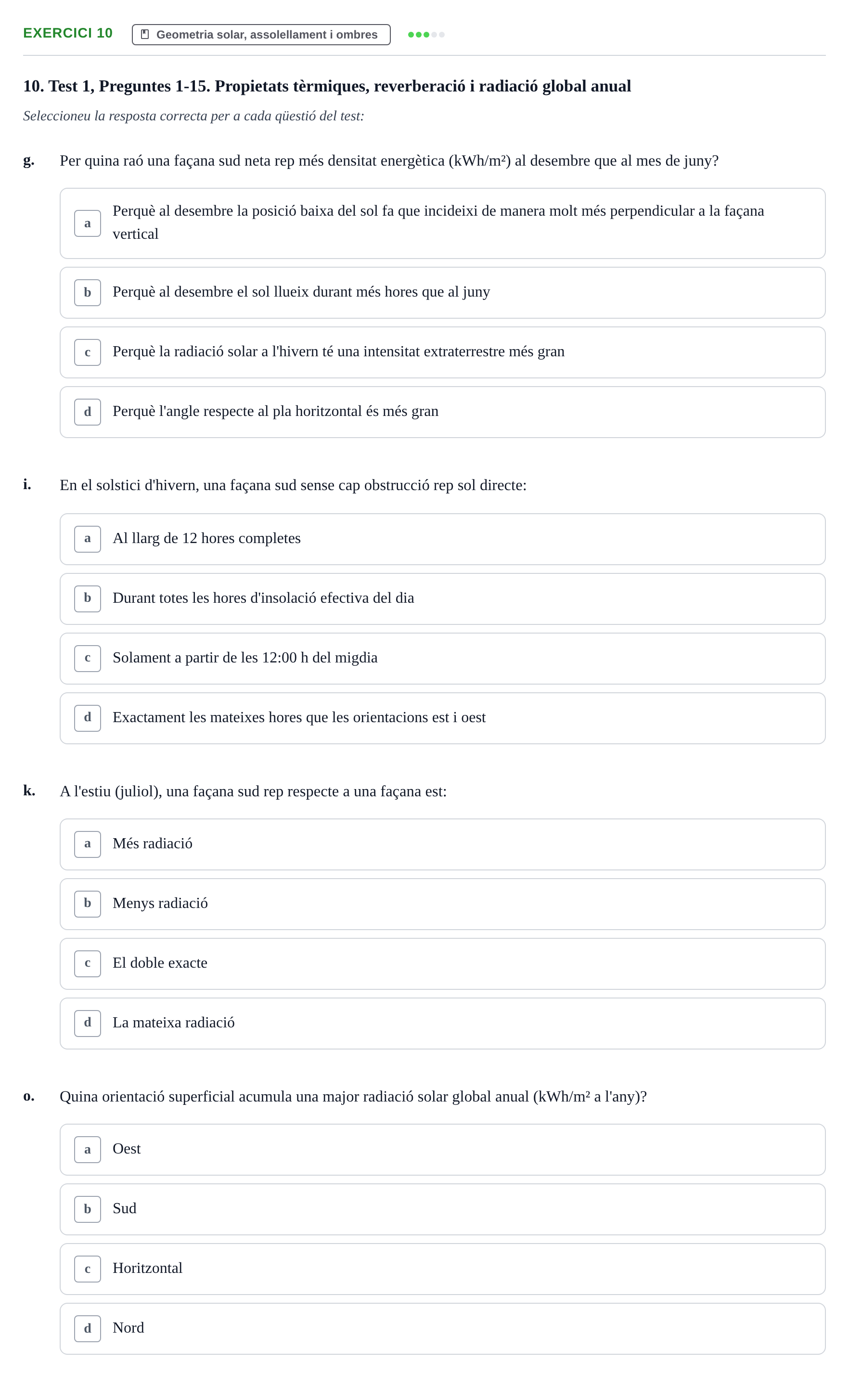Select letter badge 'a' for question o
This screenshot has height=1400, width=849.
pyautogui.click(x=88, y=1150)
